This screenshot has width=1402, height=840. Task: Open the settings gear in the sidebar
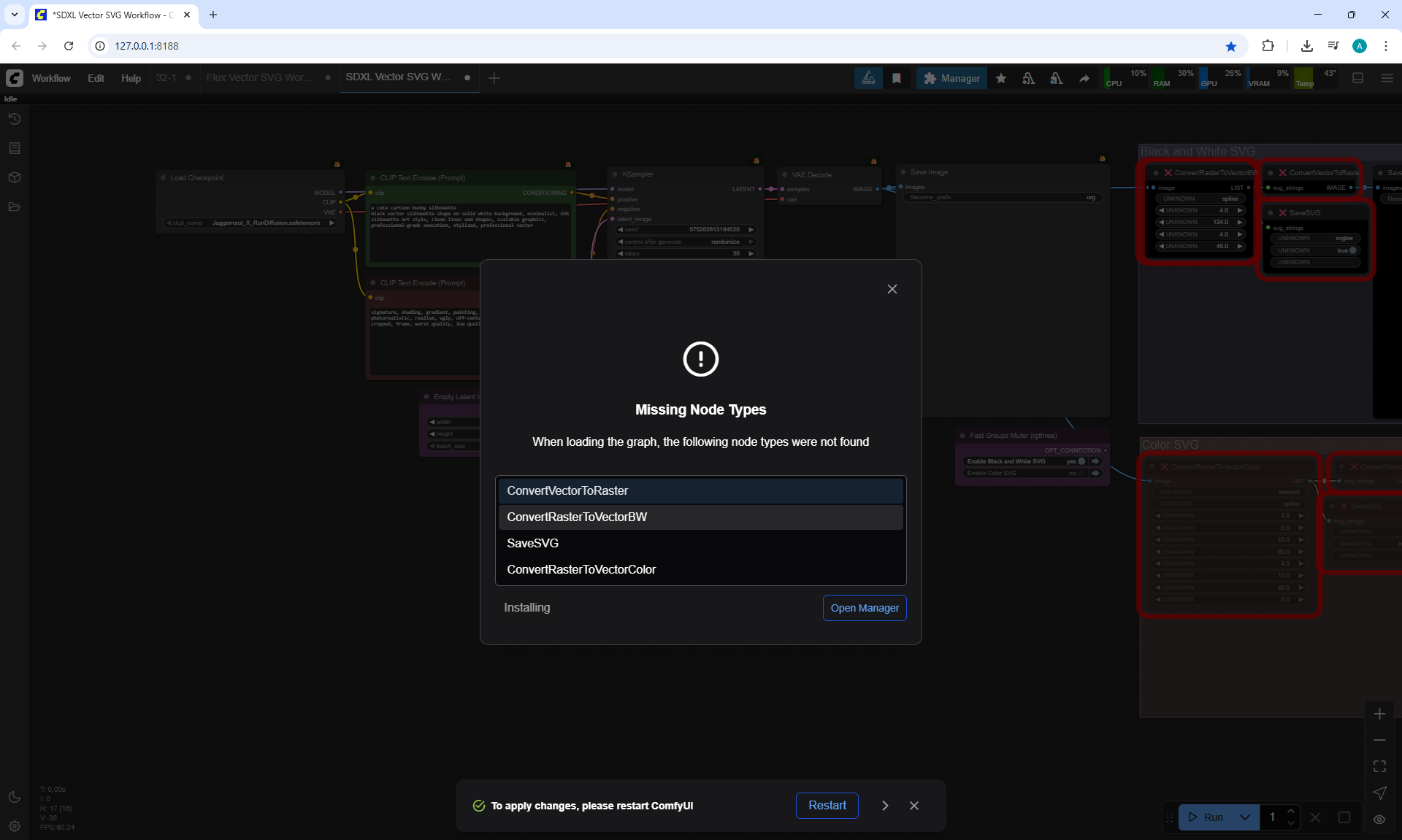coord(15,826)
